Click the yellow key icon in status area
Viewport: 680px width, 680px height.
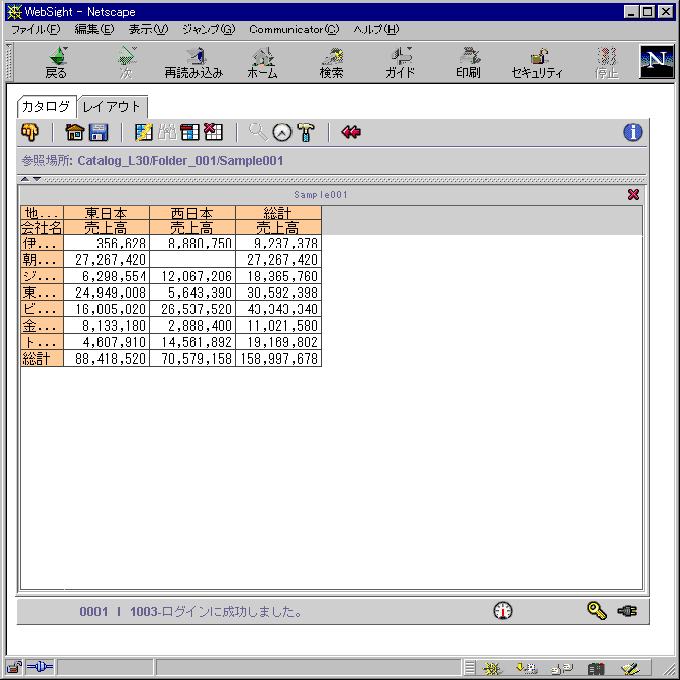tap(597, 610)
